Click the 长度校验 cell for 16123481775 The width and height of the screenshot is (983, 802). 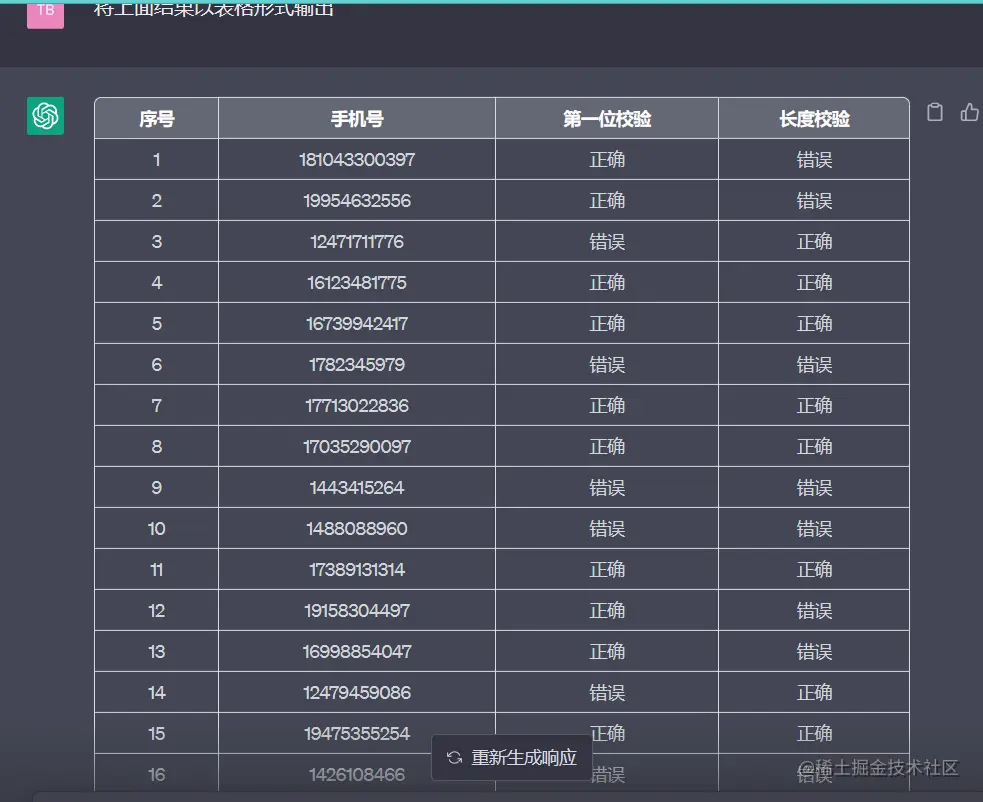tap(814, 283)
